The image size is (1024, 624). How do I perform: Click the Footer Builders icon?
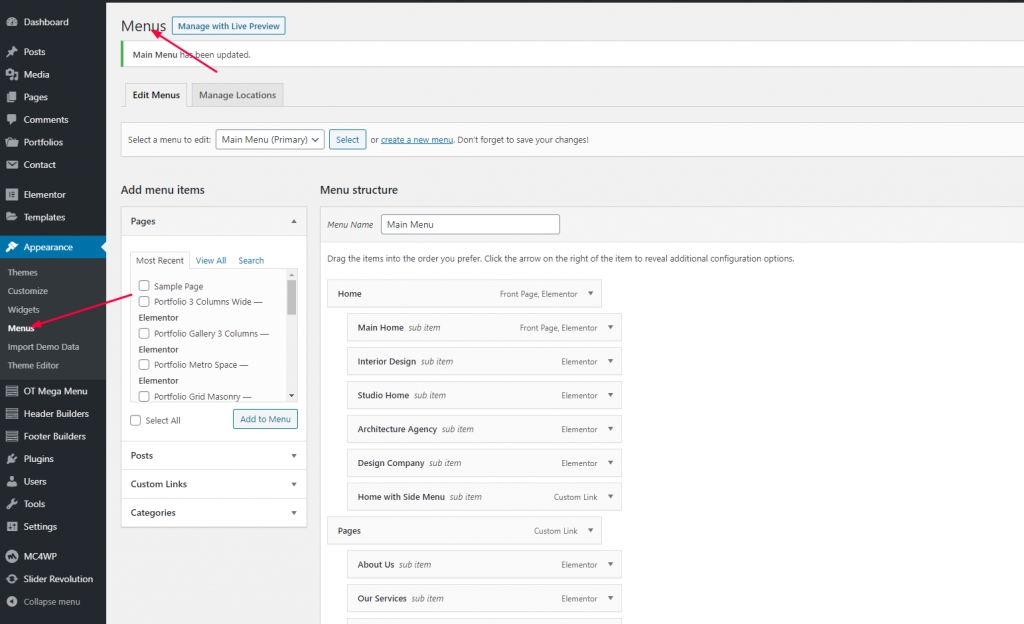pyautogui.click(x=12, y=436)
